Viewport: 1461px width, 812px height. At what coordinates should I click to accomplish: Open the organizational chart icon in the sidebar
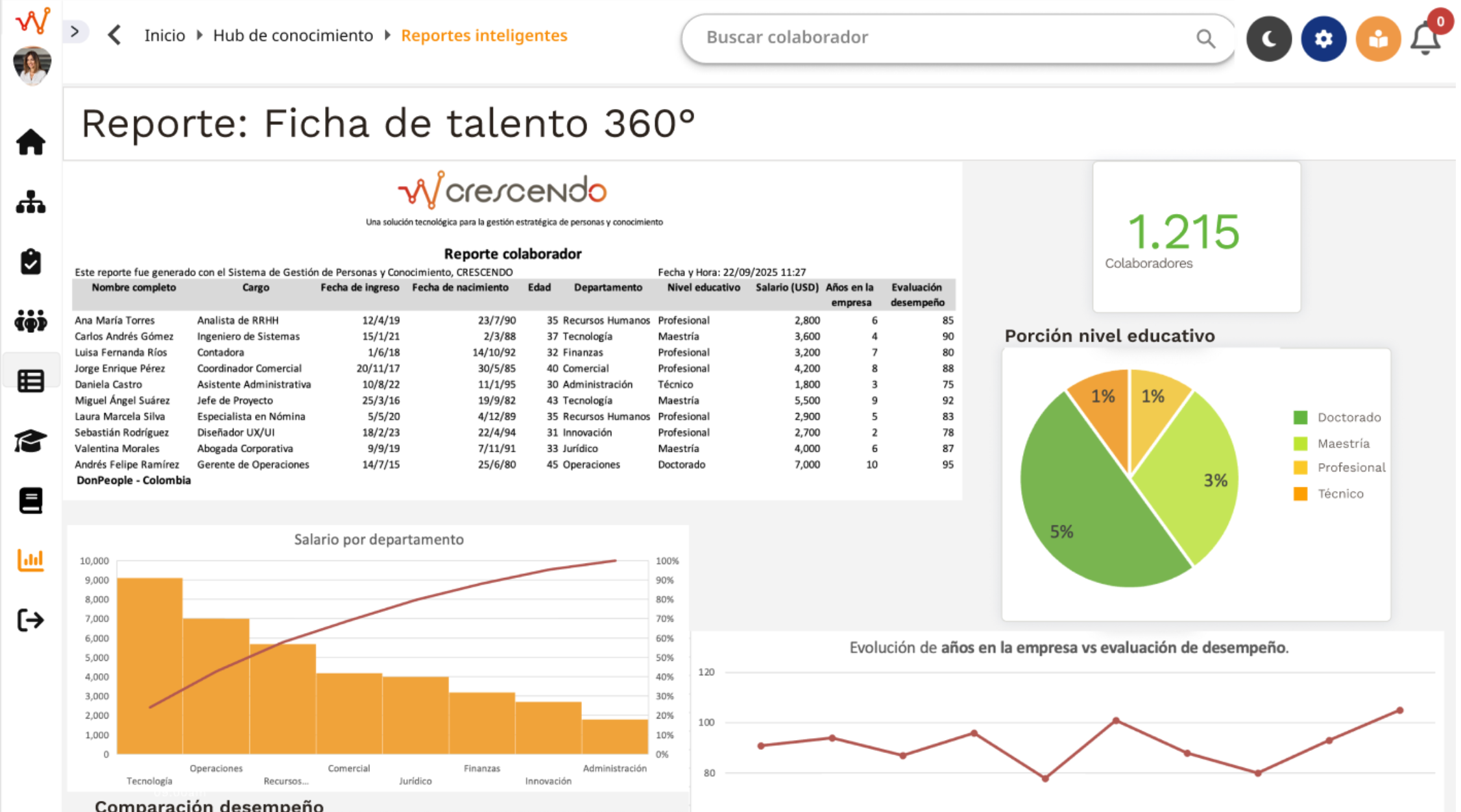click(30, 202)
